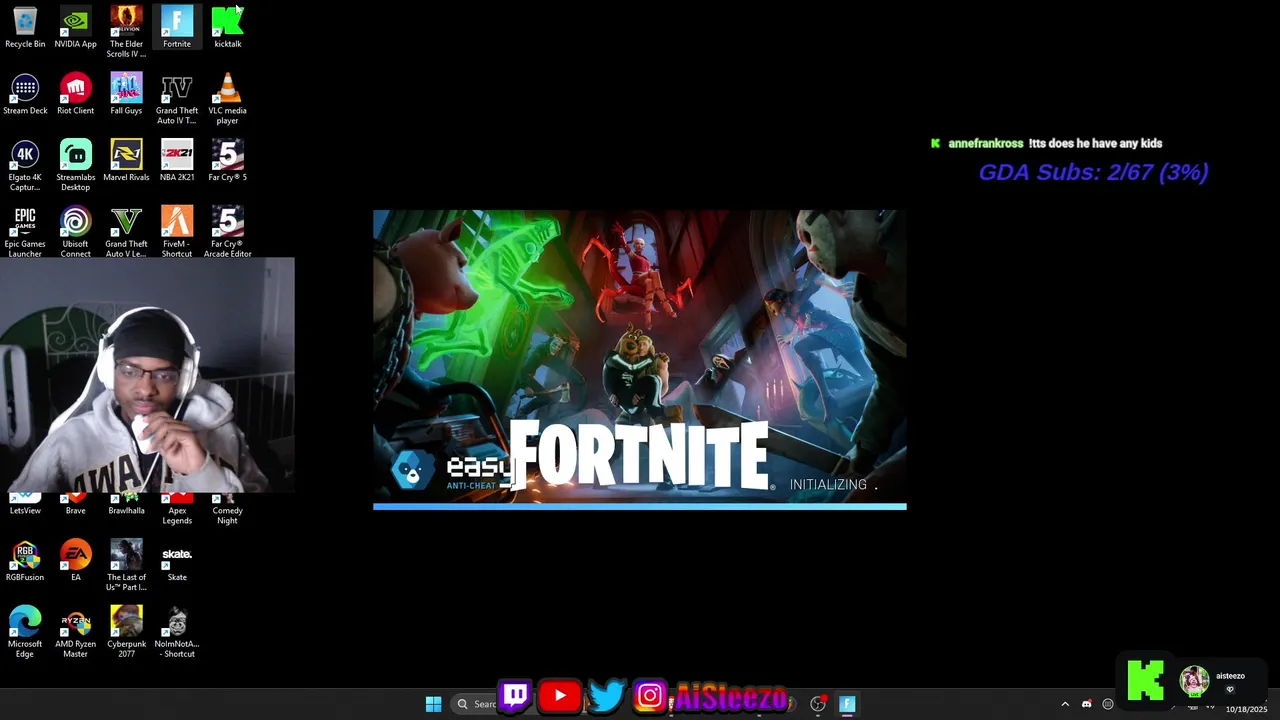Open the Microsoft Edge desktop icon
Viewport: 1280px width, 720px height.
point(25,632)
